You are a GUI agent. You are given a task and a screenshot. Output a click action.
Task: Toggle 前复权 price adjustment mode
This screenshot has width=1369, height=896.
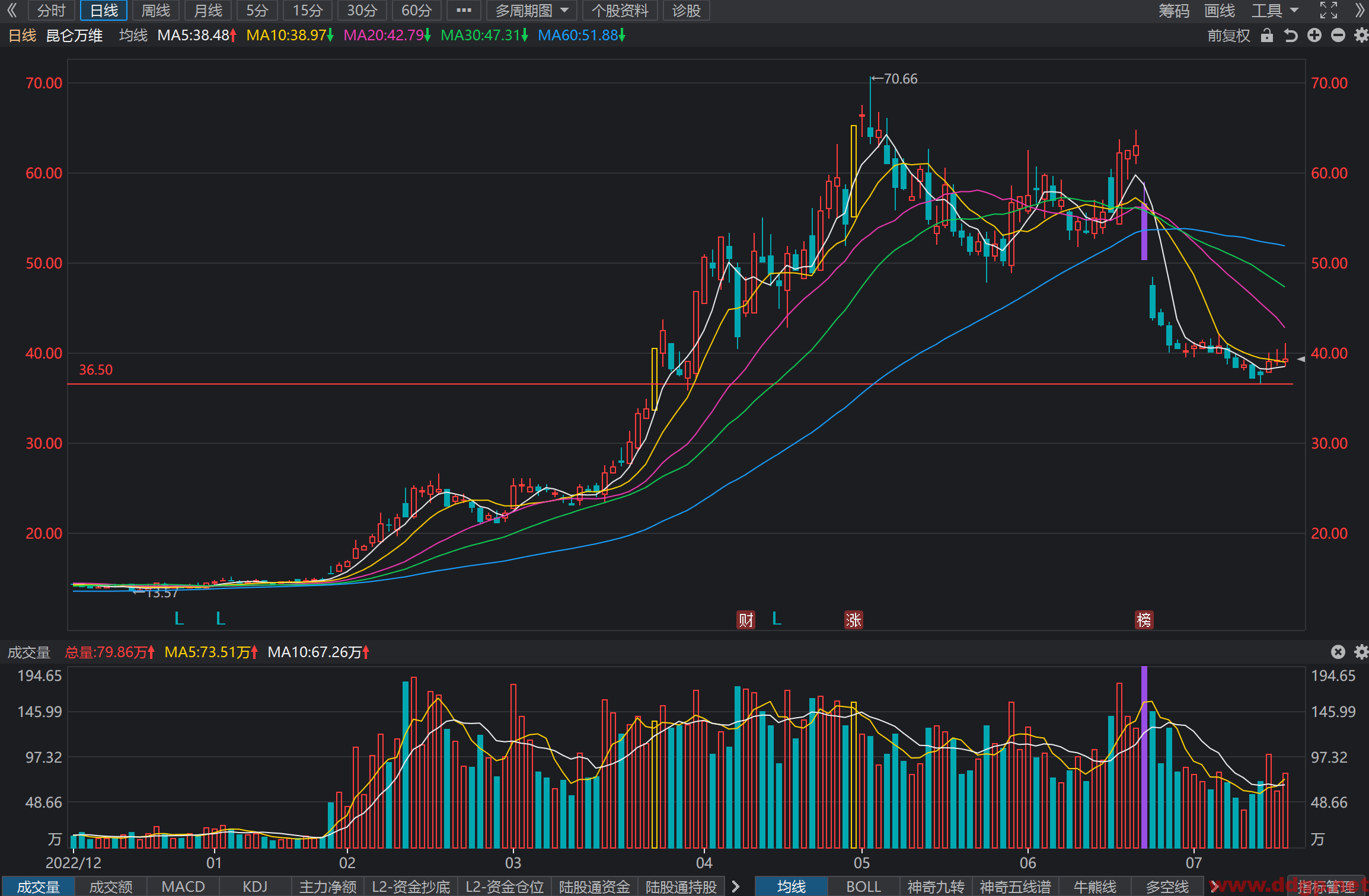1228,36
